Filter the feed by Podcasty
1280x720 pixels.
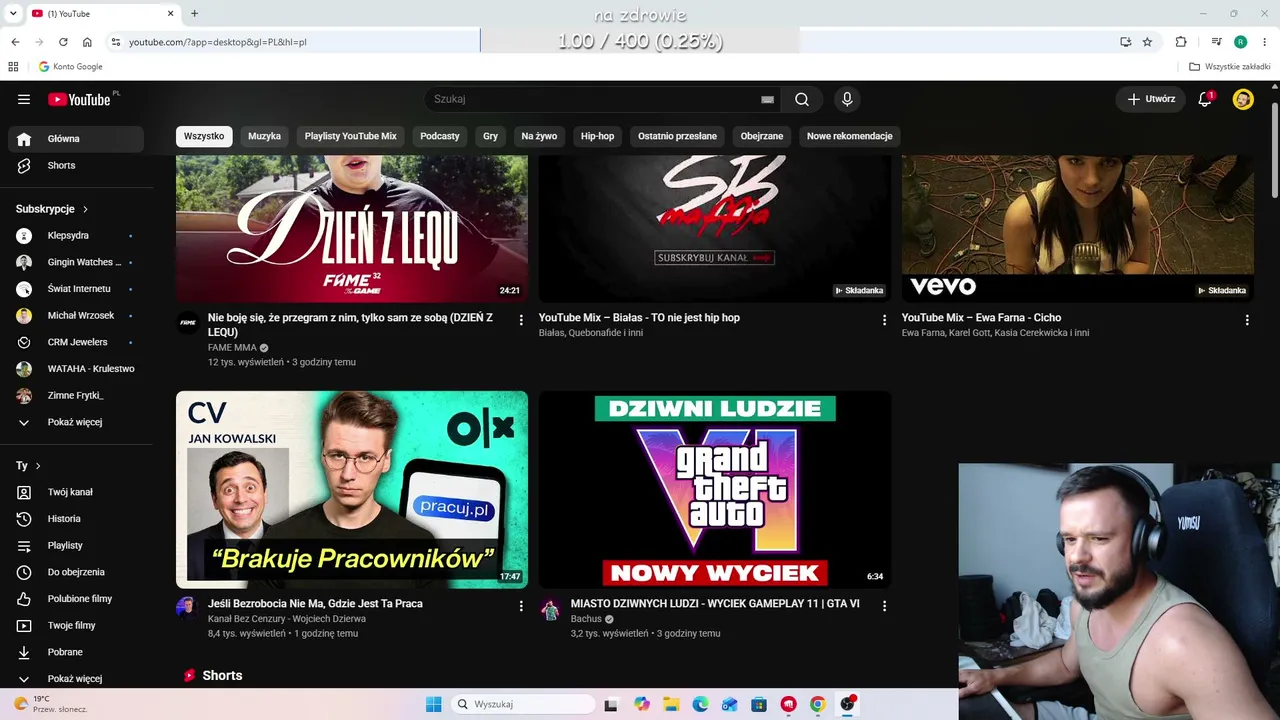click(x=440, y=136)
